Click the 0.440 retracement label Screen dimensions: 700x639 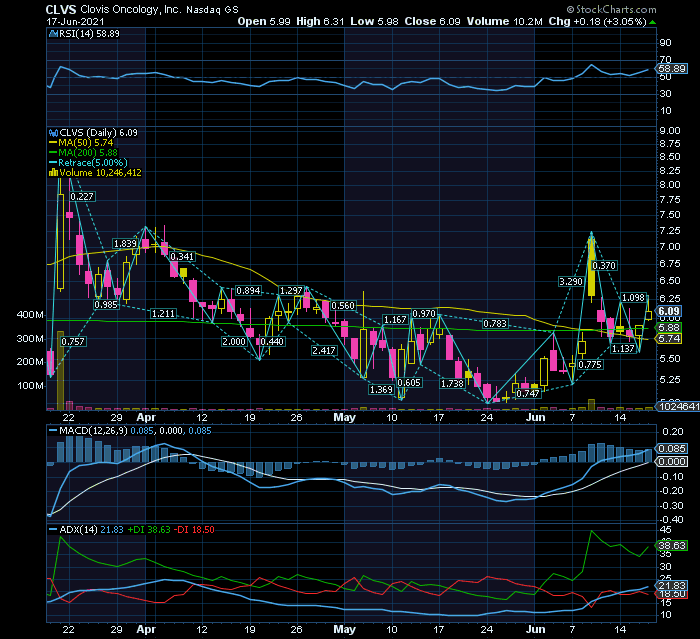tap(272, 342)
